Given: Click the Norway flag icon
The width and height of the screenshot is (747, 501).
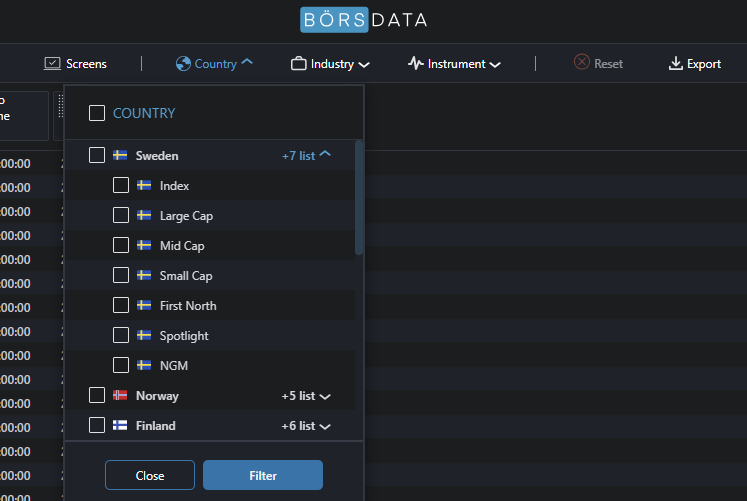Looking at the screenshot, I should [120, 396].
